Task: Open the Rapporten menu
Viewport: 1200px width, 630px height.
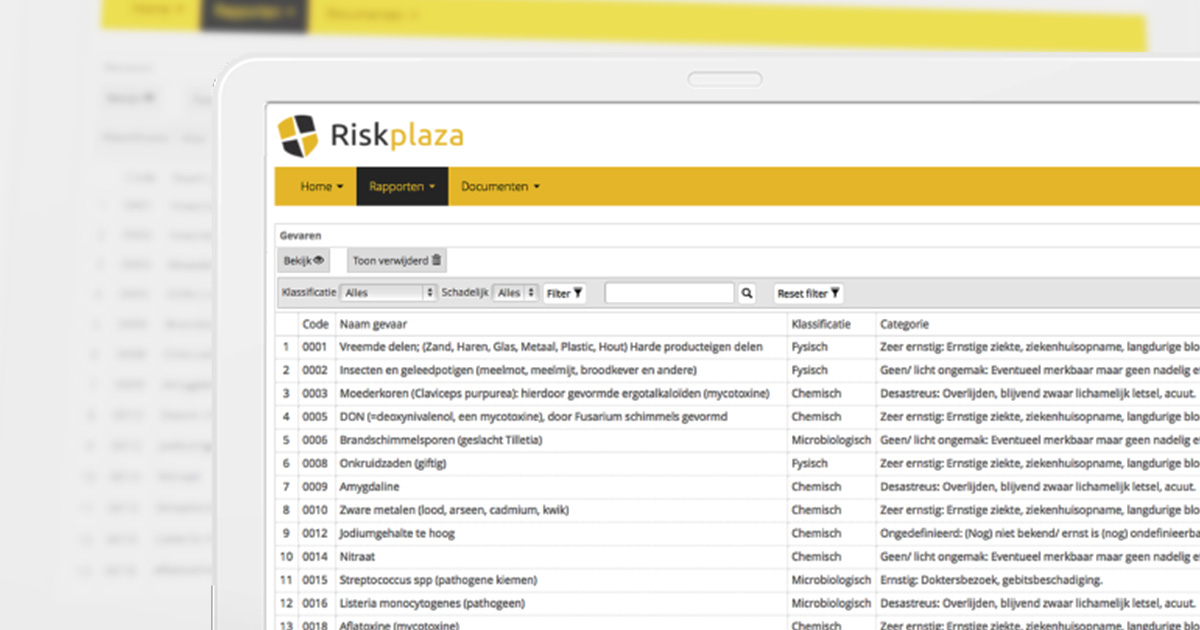Action: pos(402,187)
